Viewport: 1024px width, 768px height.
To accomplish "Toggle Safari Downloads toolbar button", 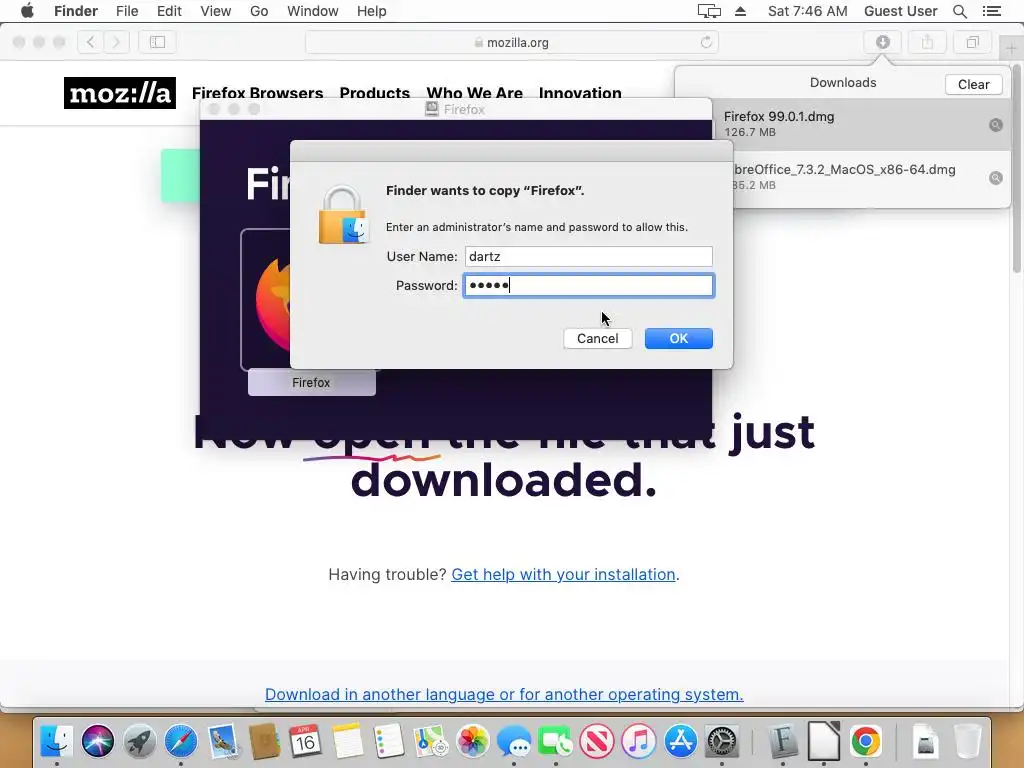I will click(882, 42).
